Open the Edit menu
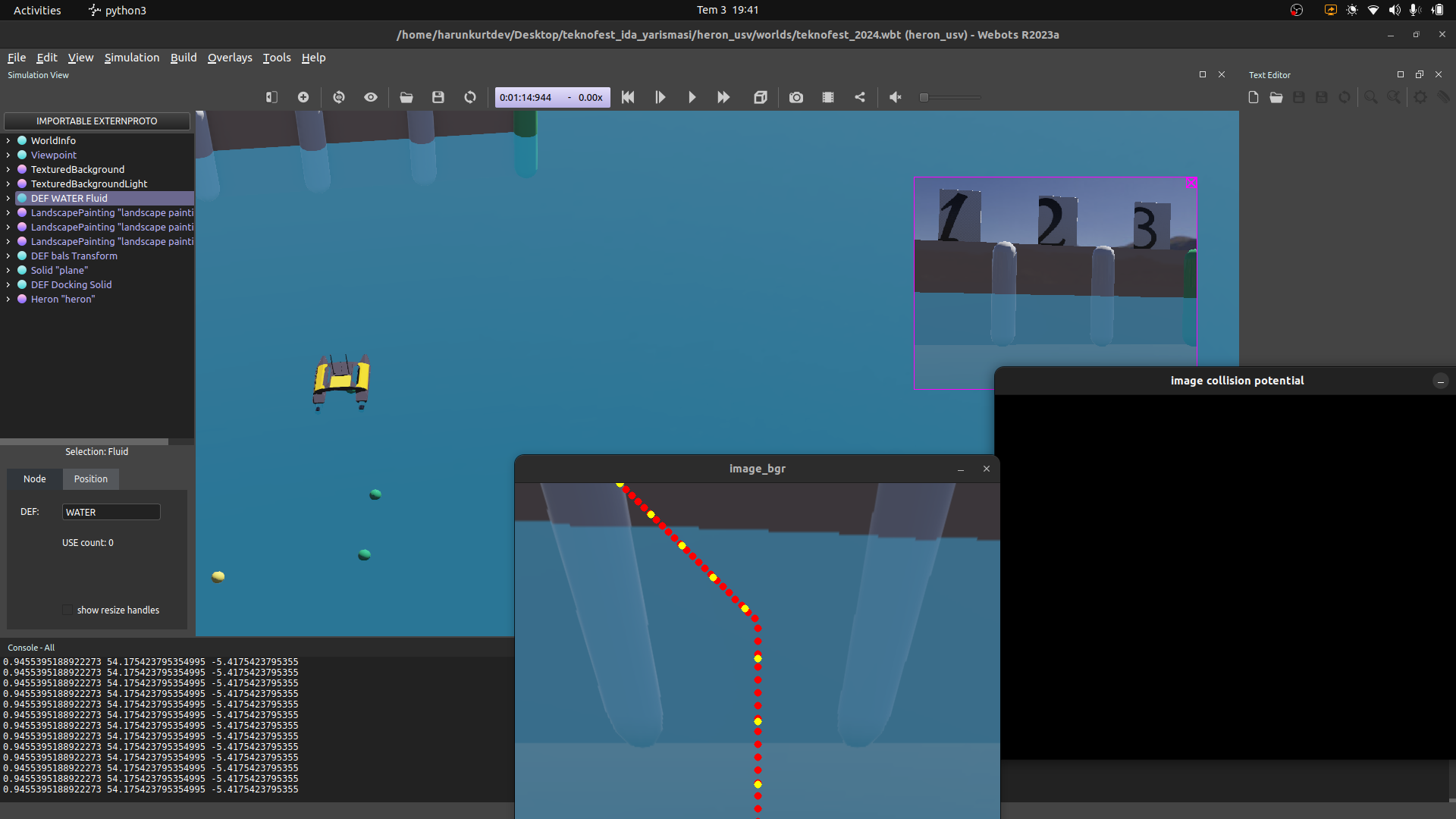1456x819 pixels. (47, 58)
